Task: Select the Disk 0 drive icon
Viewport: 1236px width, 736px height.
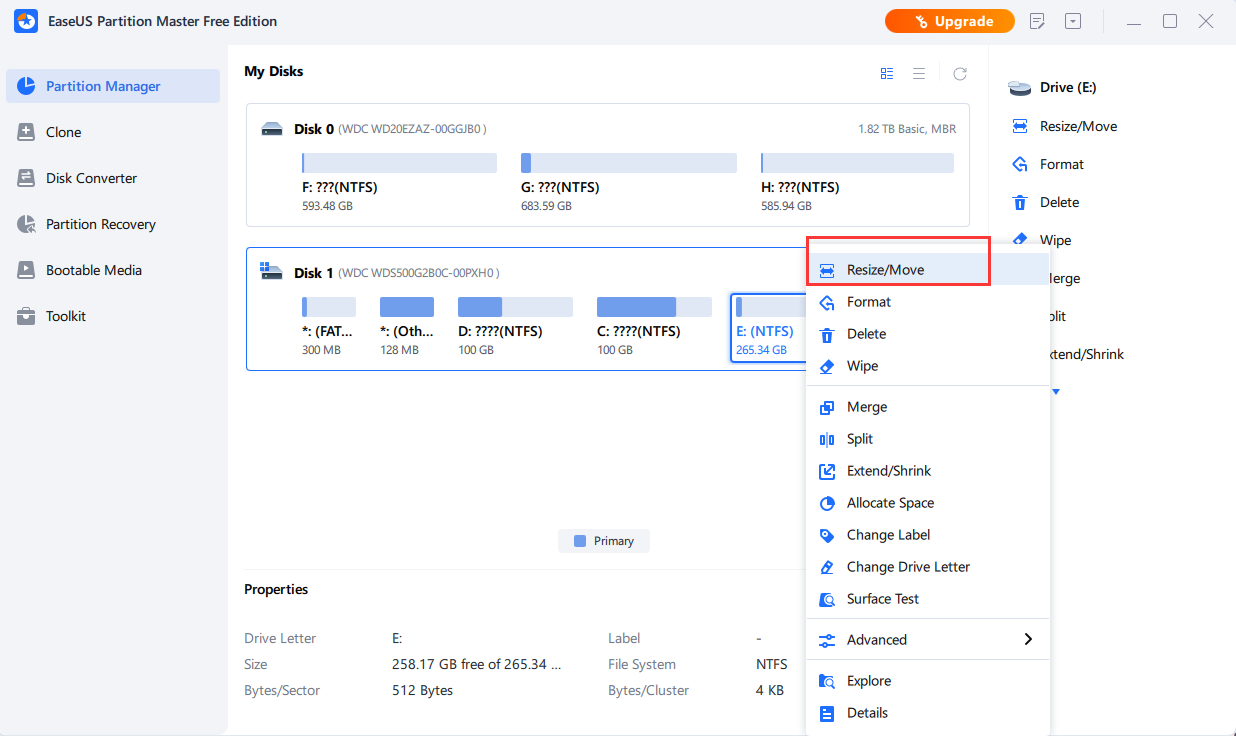Action: [272, 129]
